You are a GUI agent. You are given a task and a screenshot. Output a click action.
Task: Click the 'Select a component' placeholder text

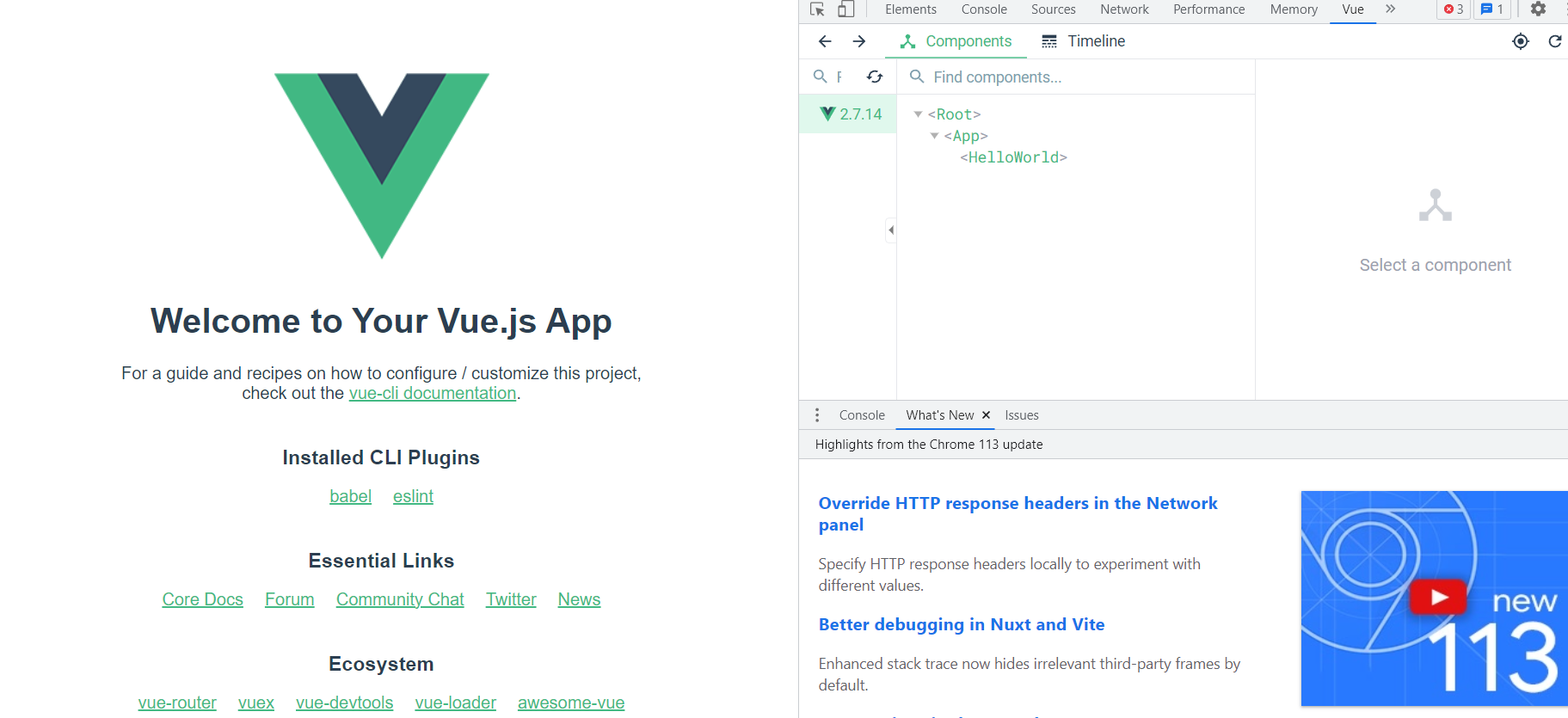[1435, 265]
